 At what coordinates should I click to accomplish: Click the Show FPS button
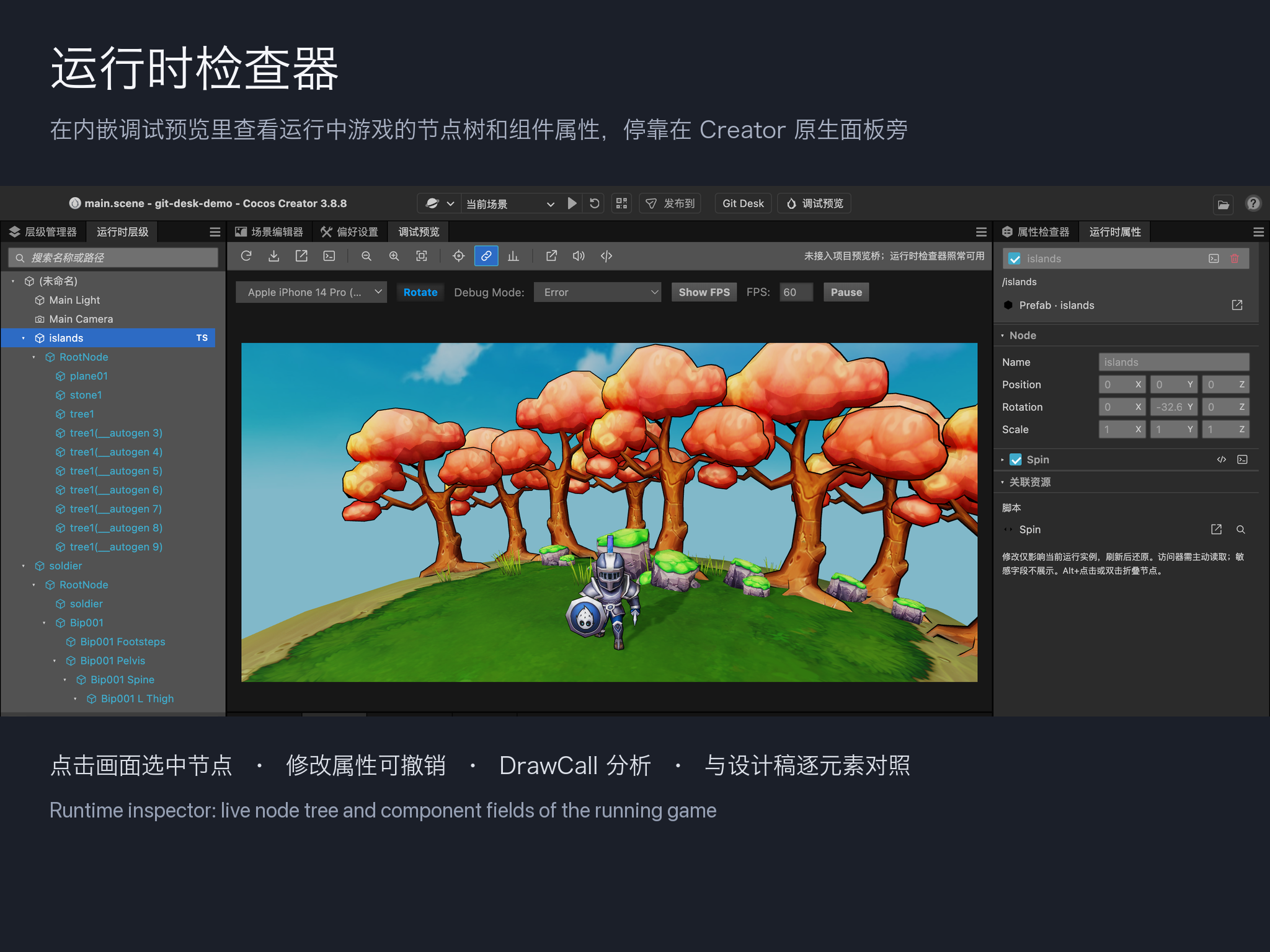tap(704, 292)
